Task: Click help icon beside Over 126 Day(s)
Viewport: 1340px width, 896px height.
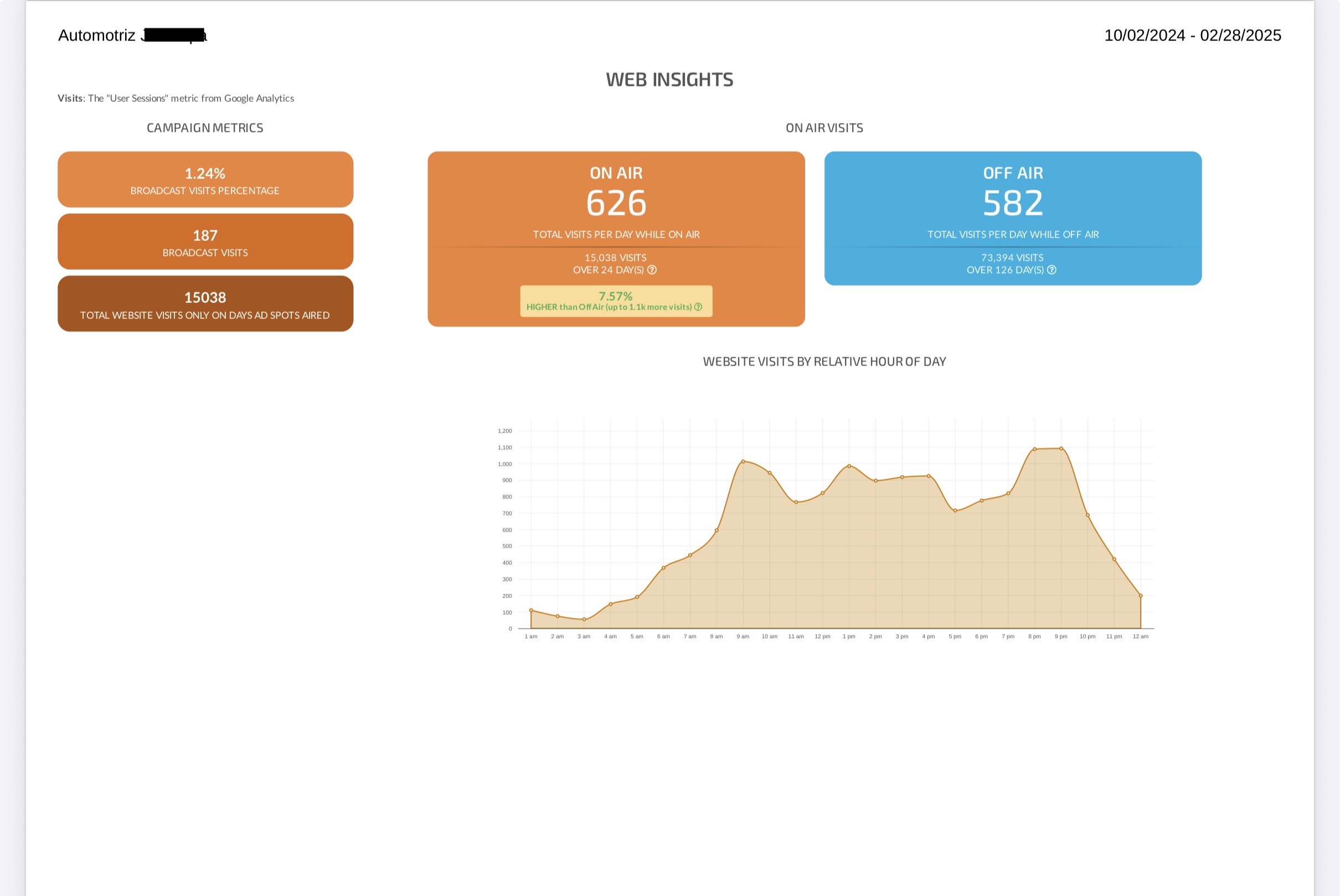Action: [x=1052, y=270]
